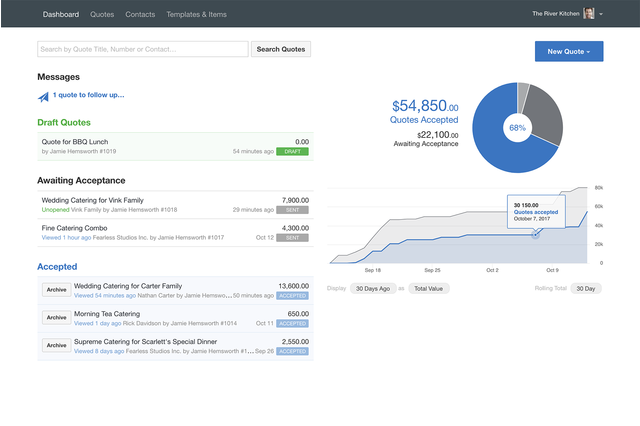Change the 30 Days Ago display range
Image resolution: width=640 pixels, height=426 pixels.
[x=372, y=288]
